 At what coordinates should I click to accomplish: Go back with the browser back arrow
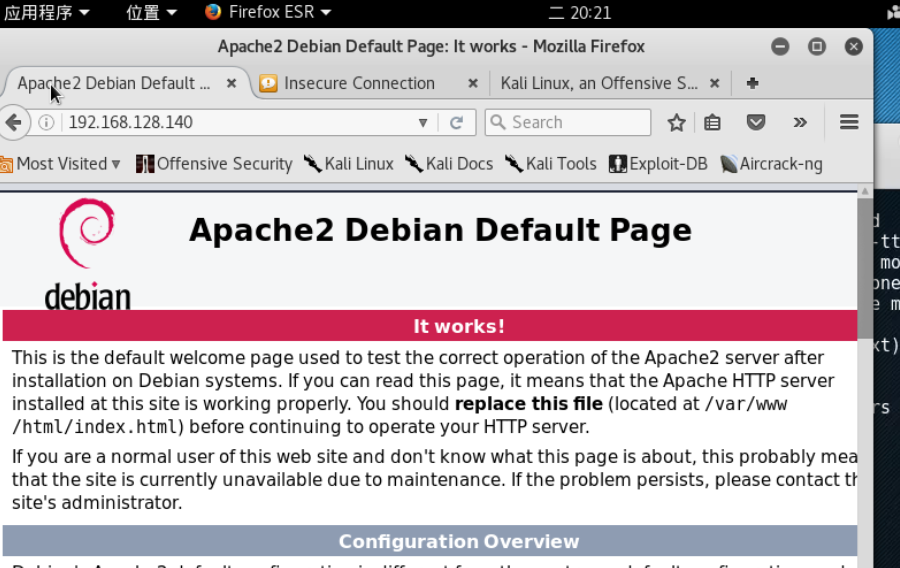(x=13, y=122)
